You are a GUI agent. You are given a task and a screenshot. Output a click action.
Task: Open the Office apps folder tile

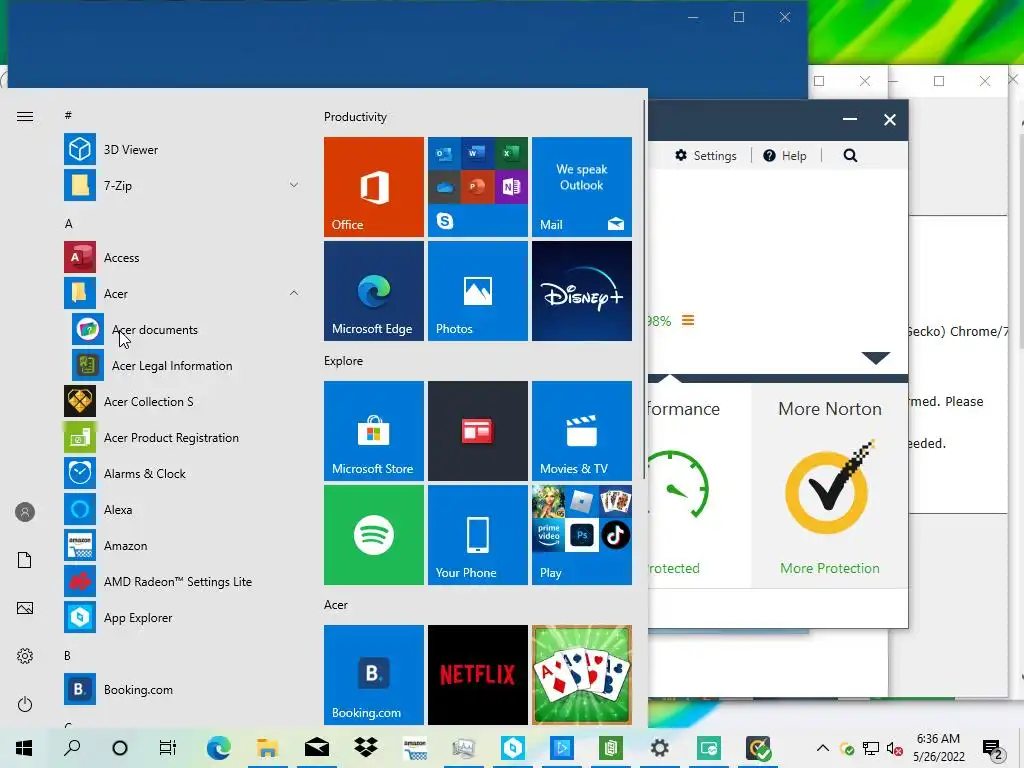click(x=478, y=187)
